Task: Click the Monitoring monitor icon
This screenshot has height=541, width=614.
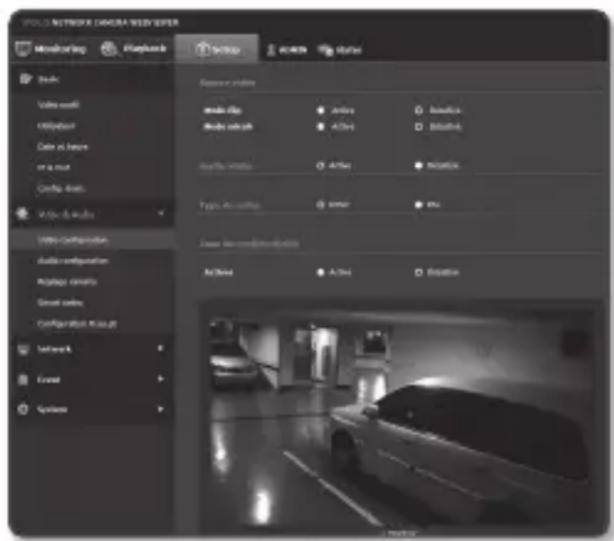Action: (24, 48)
